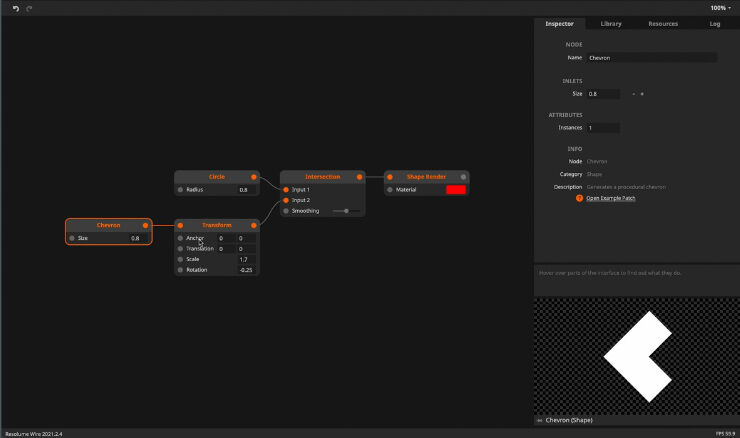This screenshot has width=740, height=438.
Task: Click the Shape Render node's gray output port
Action: [464, 177]
